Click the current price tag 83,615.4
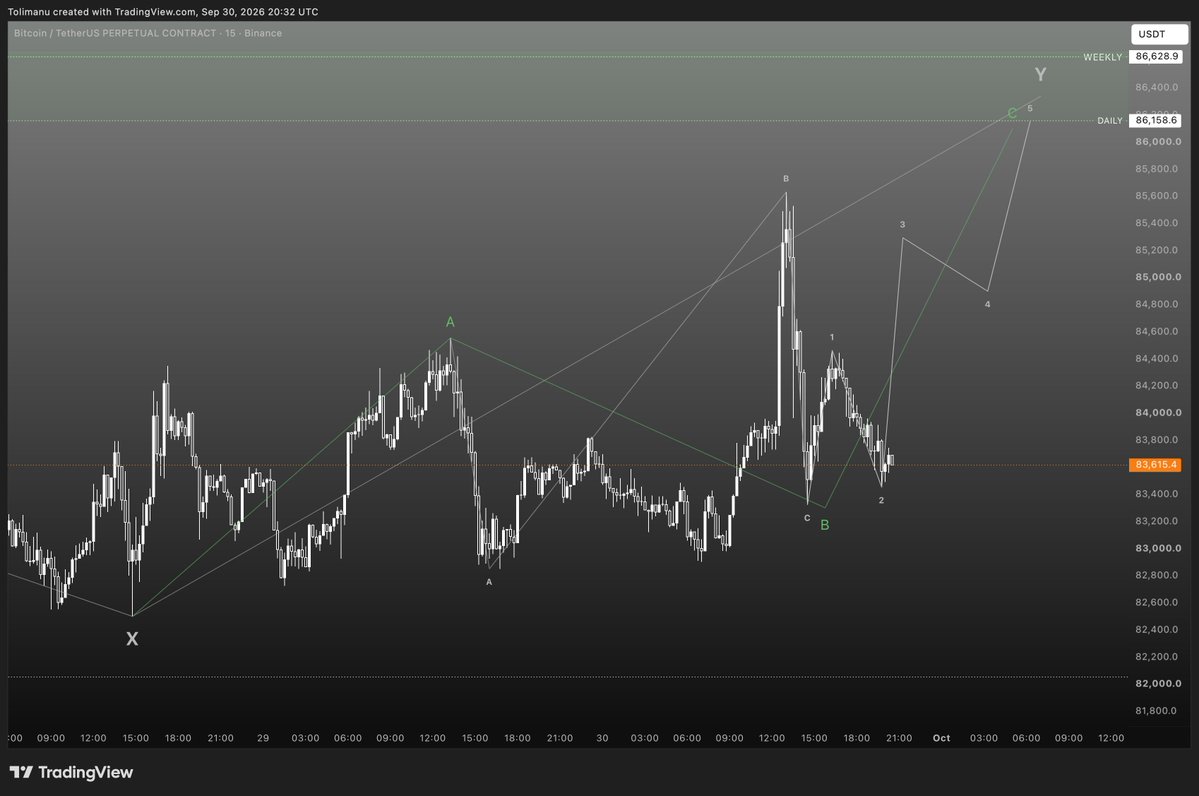Screen dimensions: 1199x796 (x=1155, y=465)
